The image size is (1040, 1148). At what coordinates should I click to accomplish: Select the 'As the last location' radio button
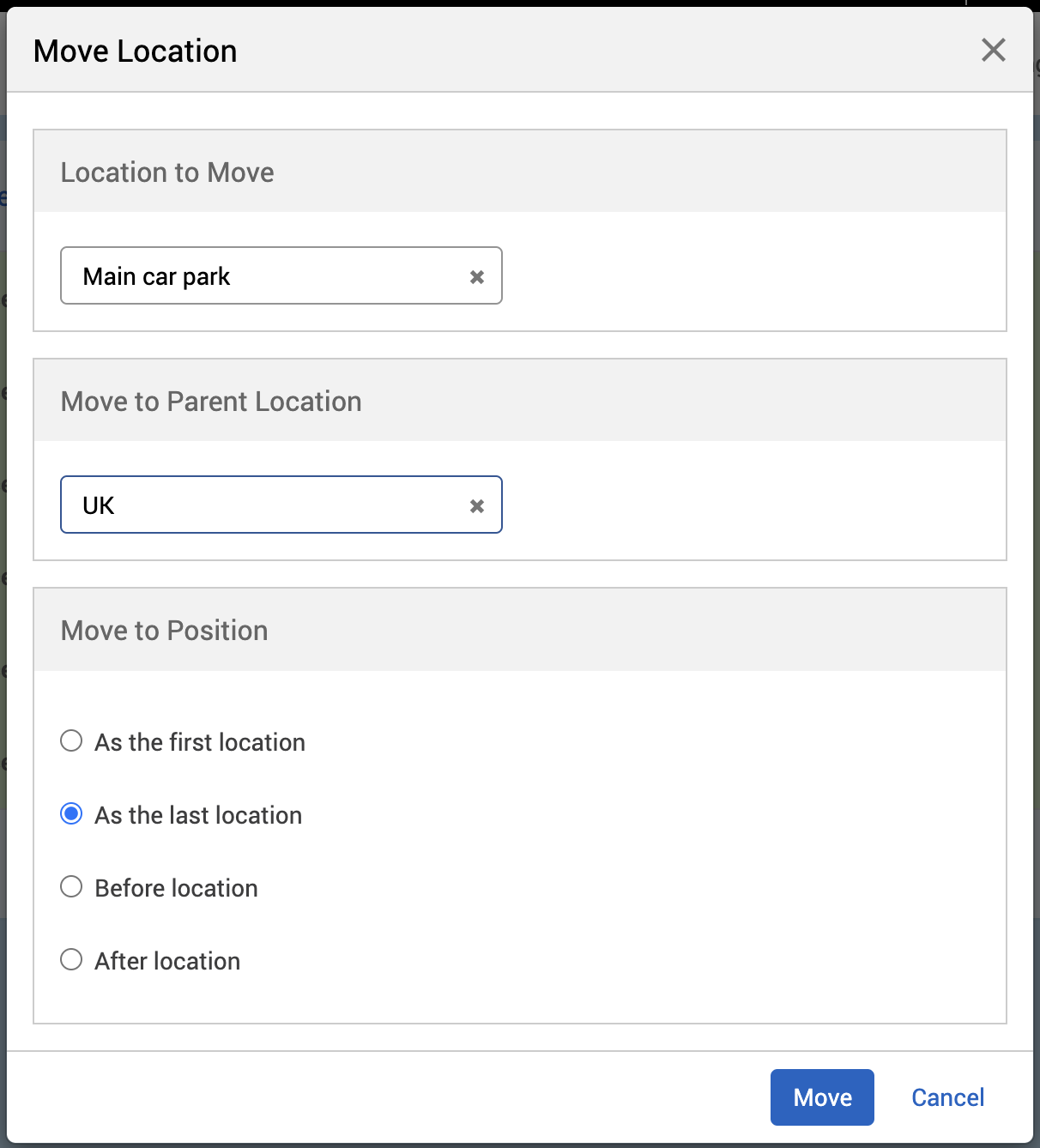pos(71,814)
